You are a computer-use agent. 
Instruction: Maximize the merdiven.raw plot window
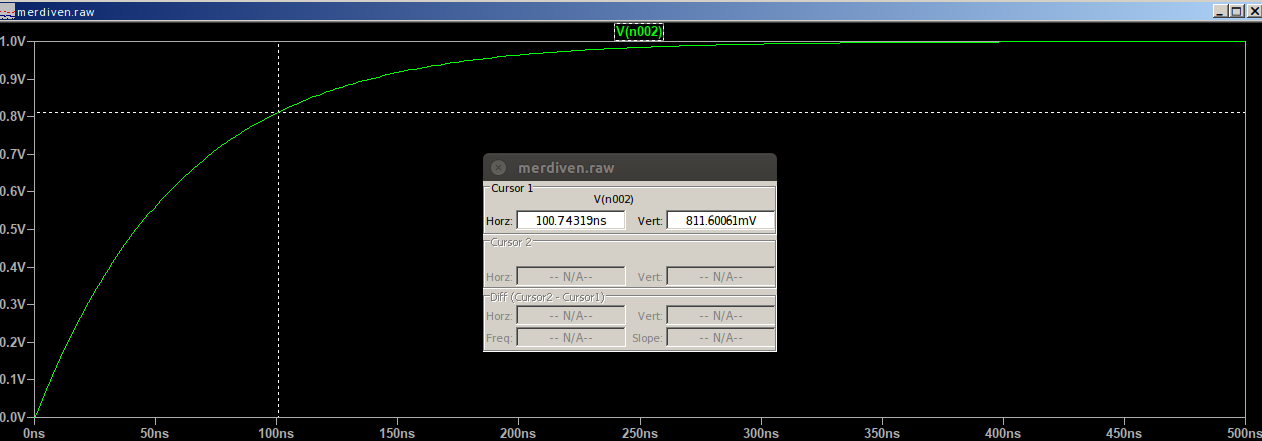(x=1235, y=11)
